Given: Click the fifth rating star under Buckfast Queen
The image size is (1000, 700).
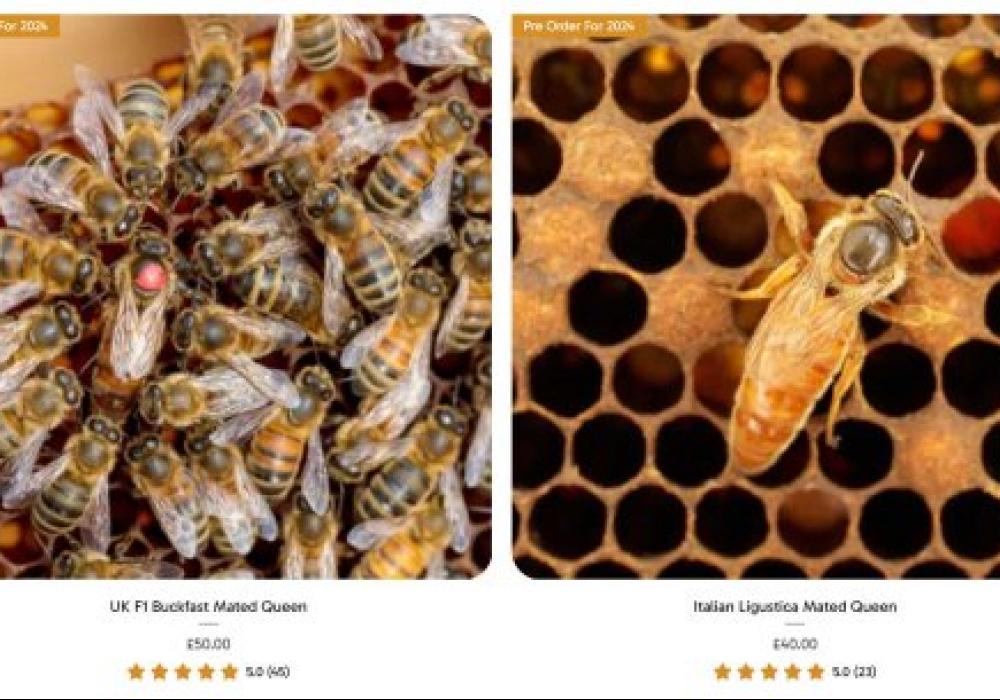Looking at the screenshot, I should [230, 671].
